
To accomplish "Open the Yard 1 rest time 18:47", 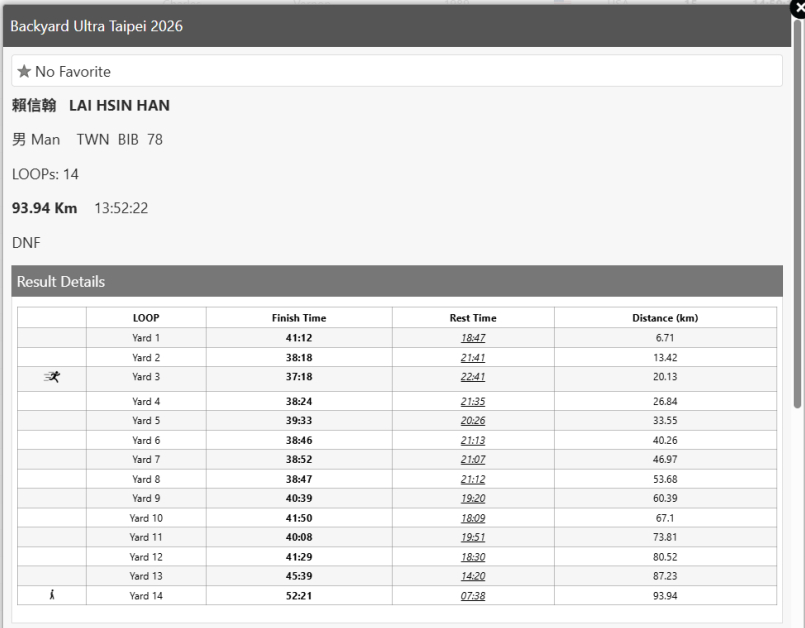I will click(472, 338).
